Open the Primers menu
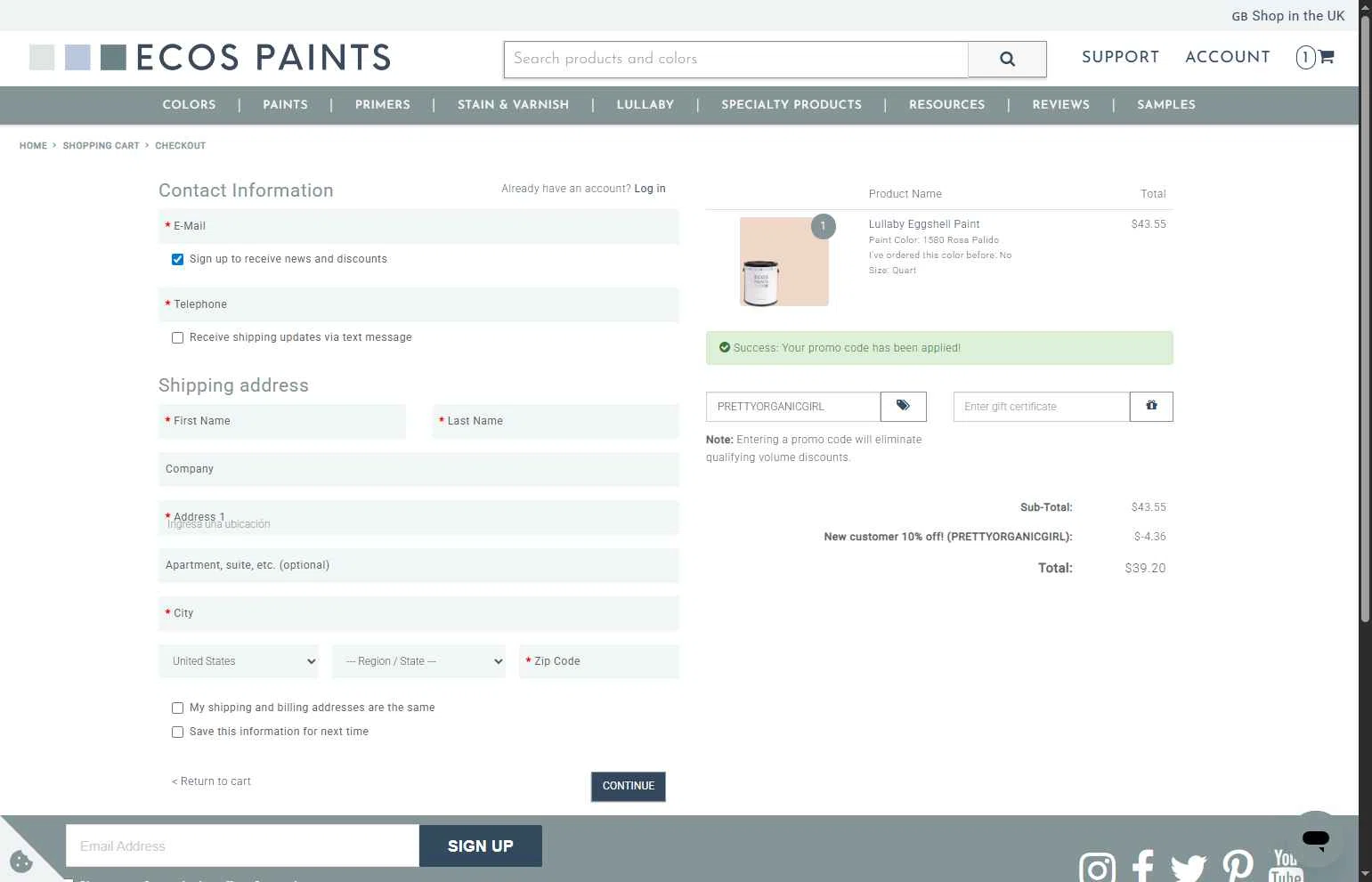 tap(383, 105)
